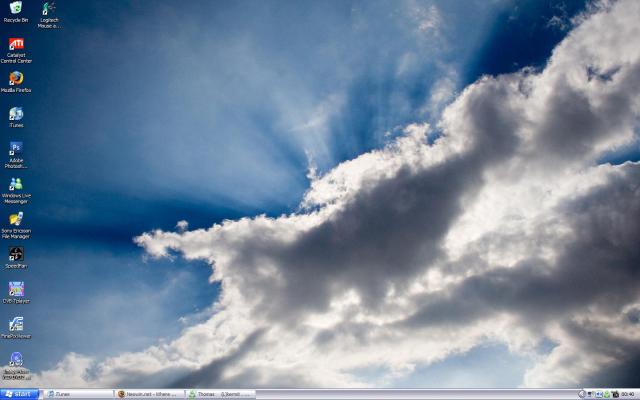
Task: Launch the FinePixViewer shortcut
Action: pos(16,328)
